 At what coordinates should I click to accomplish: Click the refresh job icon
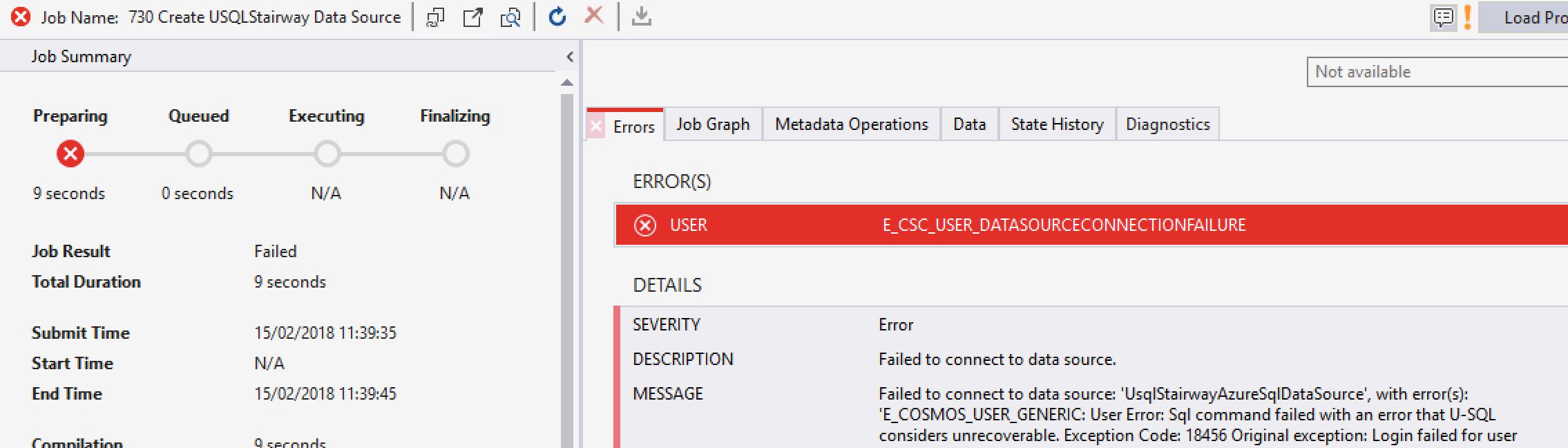[557, 17]
